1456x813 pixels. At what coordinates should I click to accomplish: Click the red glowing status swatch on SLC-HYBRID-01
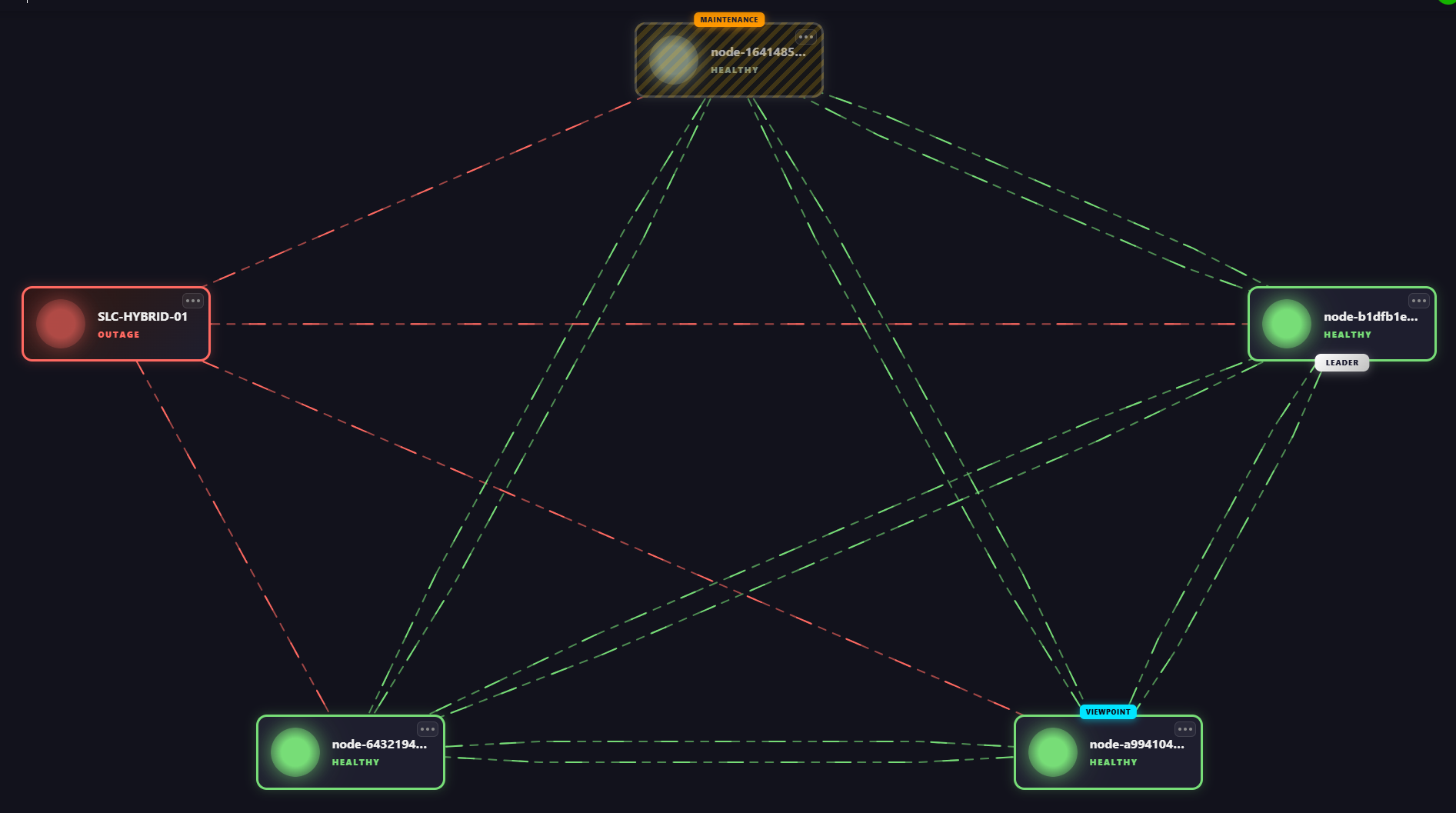pyautogui.click(x=61, y=323)
